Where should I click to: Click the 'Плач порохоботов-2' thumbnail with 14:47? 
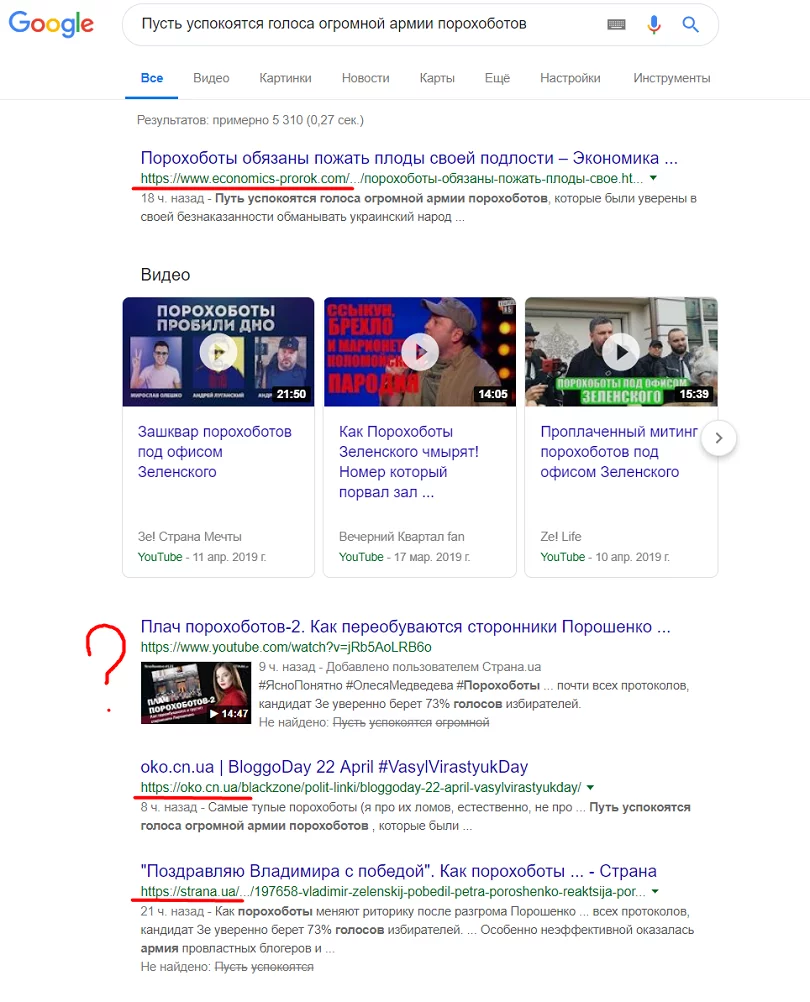click(x=196, y=693)
